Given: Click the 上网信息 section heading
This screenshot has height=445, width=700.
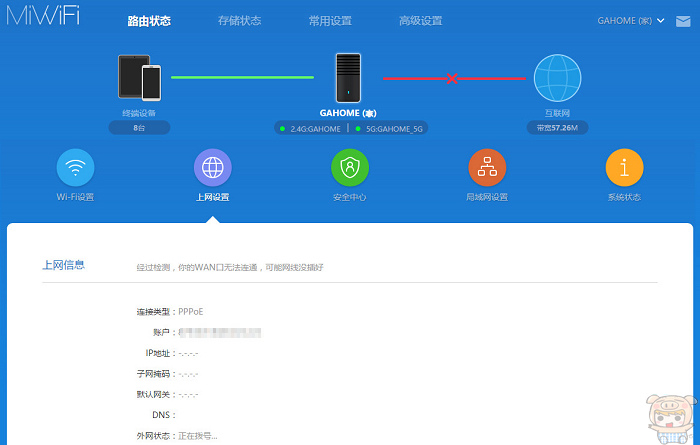Looking at the screenshot, I should click(63, 265).
